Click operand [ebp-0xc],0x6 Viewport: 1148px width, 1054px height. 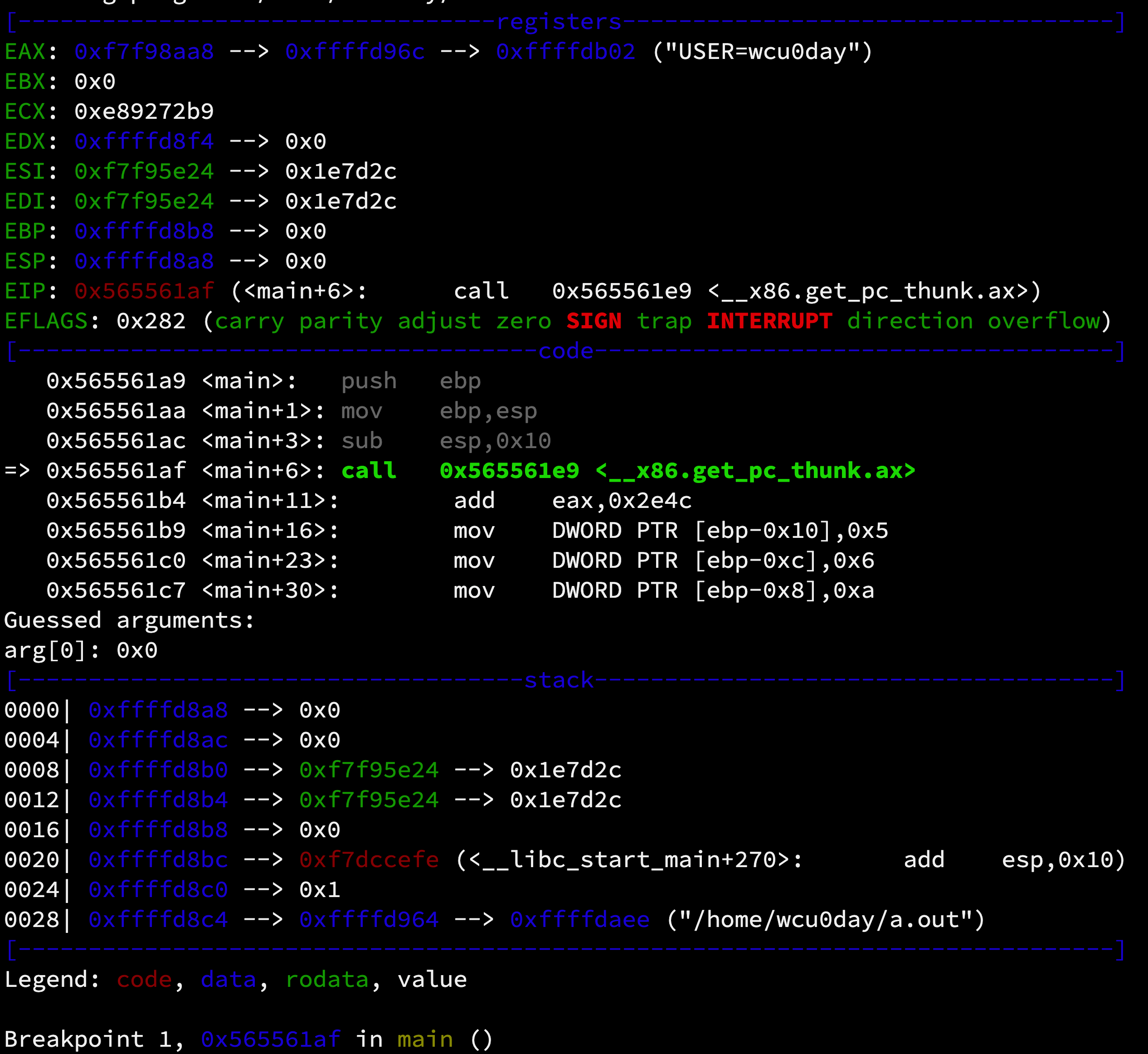click(784, 561)
